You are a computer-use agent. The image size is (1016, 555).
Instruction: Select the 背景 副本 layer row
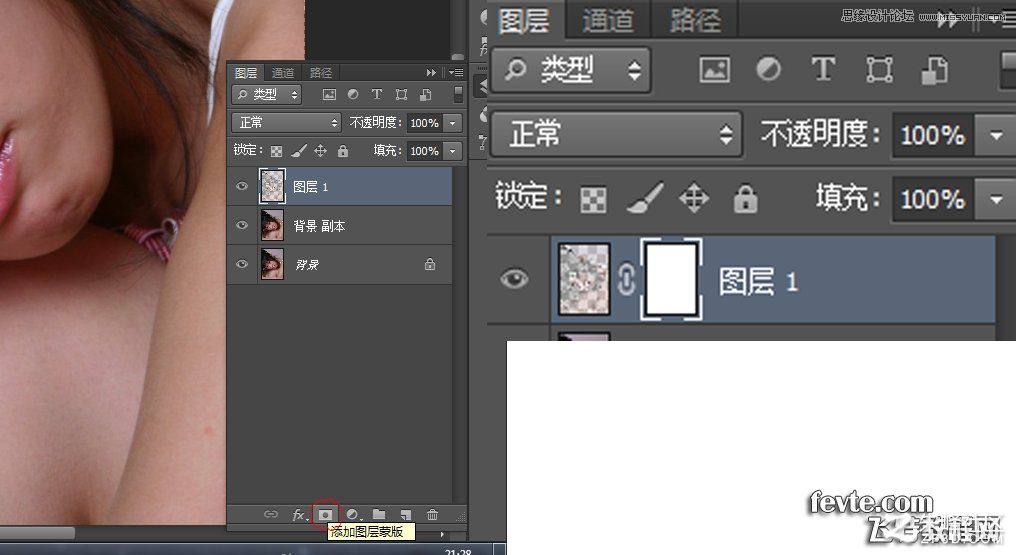pyautogui.click(x=340, y=225)
